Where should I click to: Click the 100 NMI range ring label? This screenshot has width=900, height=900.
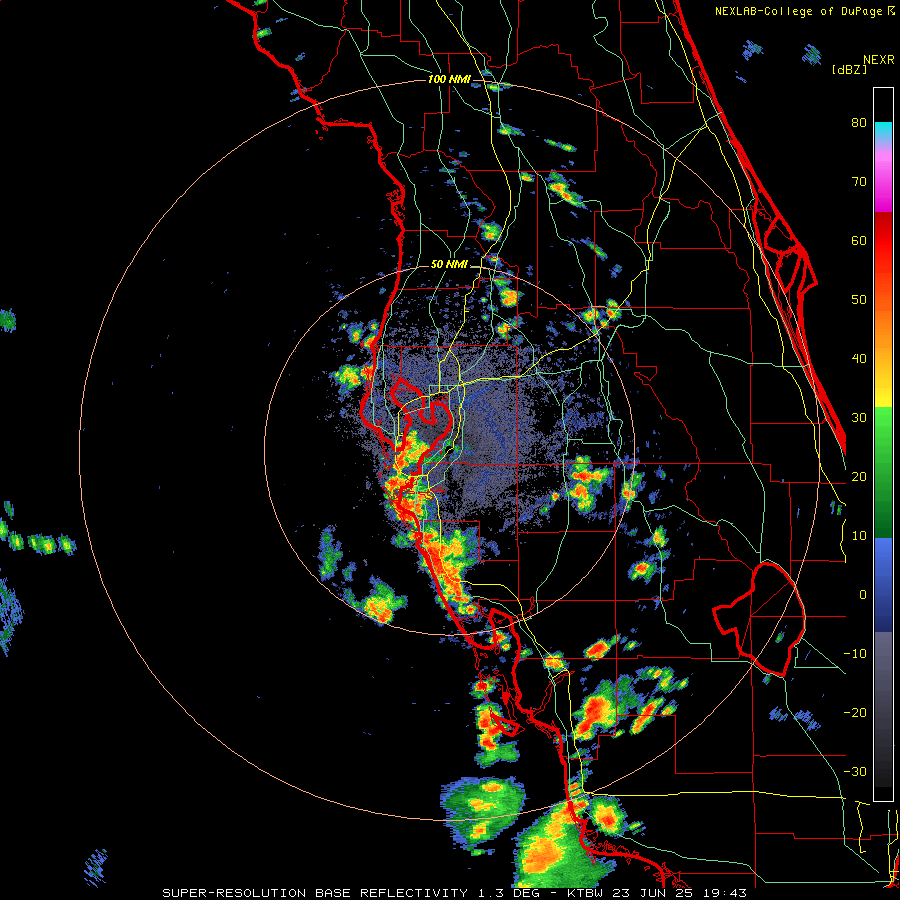point(449,79)
